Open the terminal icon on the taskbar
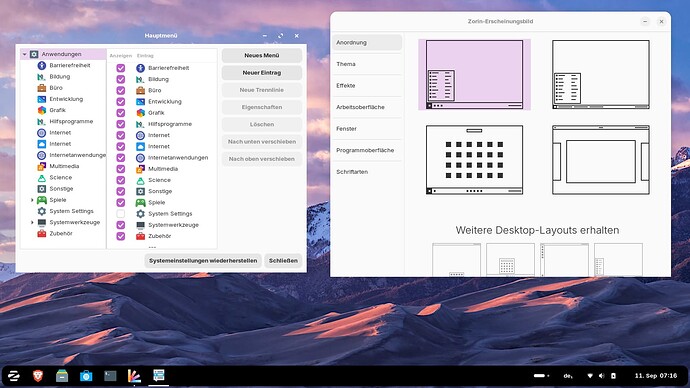 (110, 376)
